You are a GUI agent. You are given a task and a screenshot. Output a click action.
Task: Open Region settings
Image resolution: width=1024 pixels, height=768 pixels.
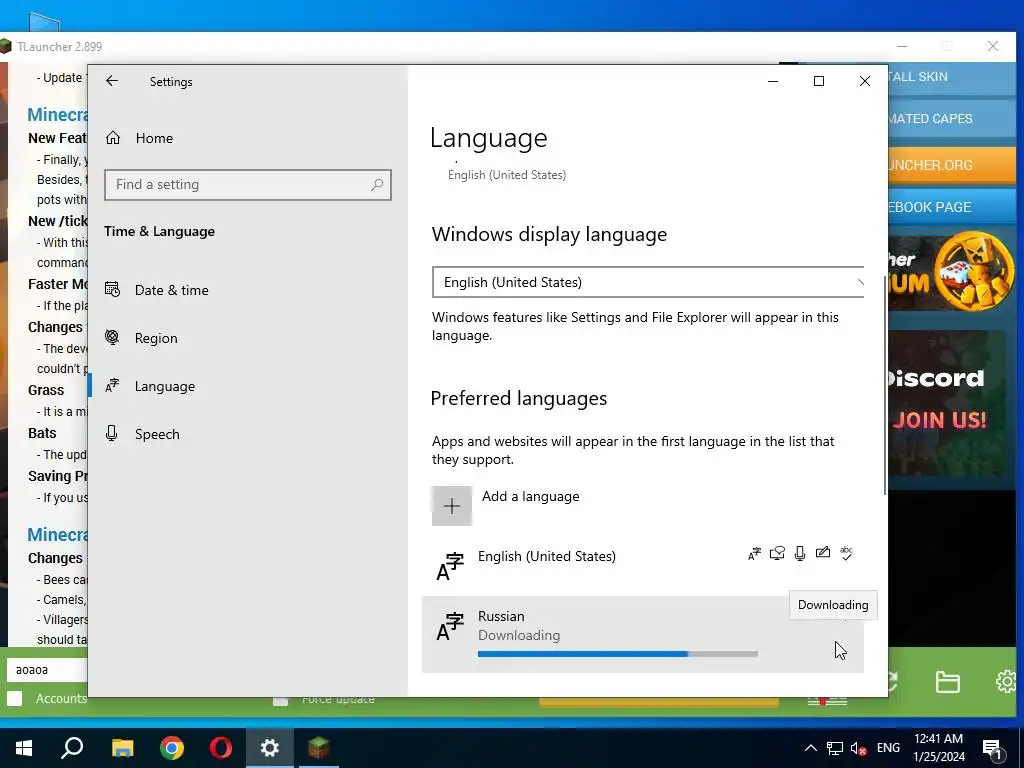click(156, 338)
